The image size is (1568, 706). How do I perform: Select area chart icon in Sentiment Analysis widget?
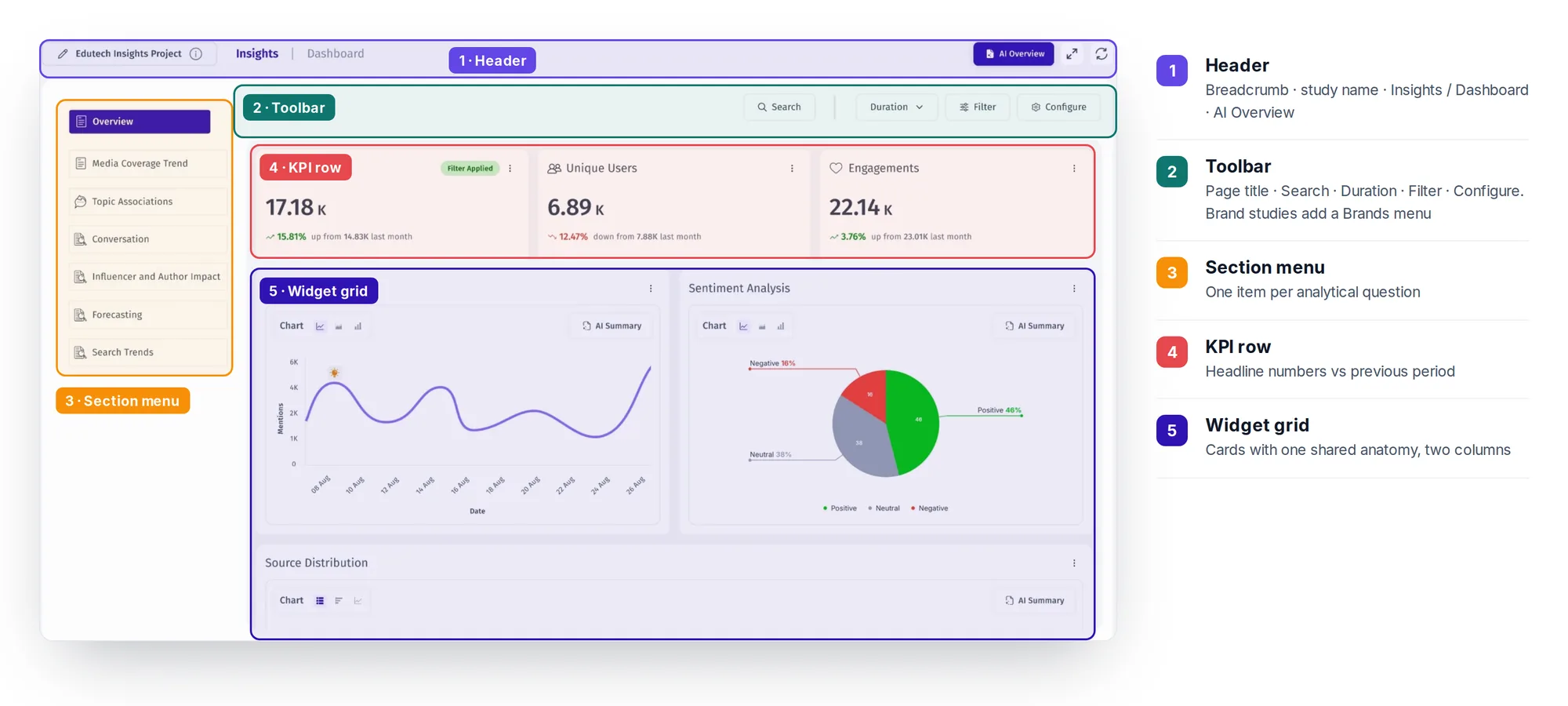(x=762, y=326)
